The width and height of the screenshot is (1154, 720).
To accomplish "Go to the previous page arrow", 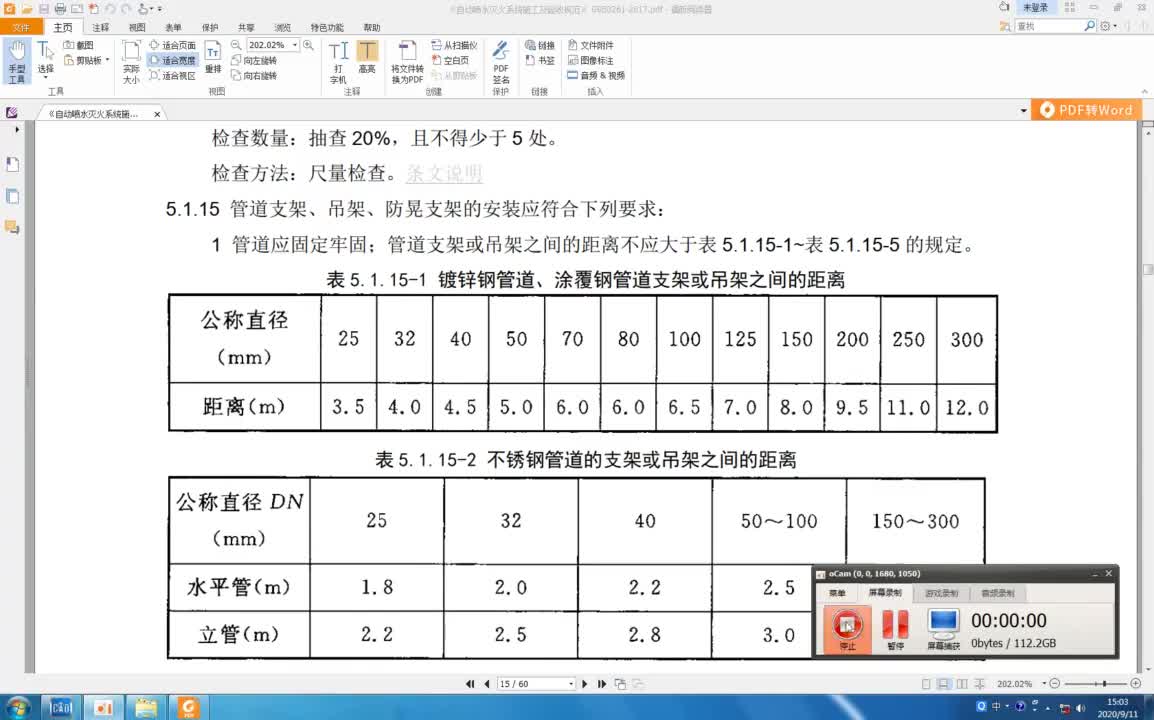I will [487, 684].
